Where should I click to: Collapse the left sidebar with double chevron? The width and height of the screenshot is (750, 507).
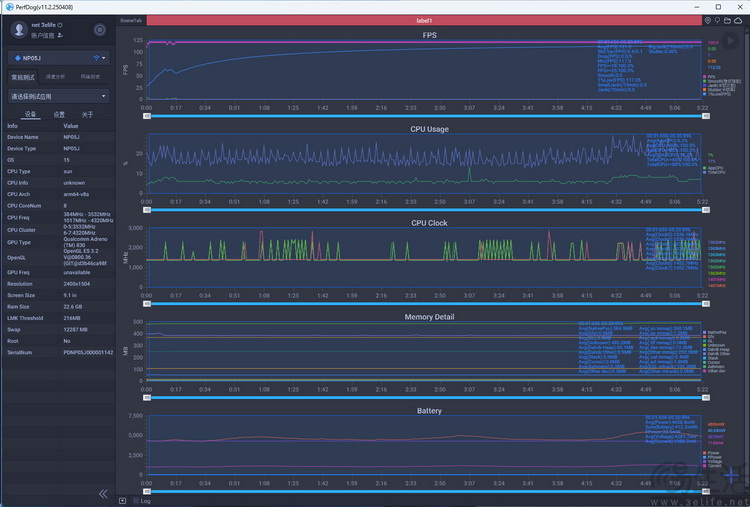(x=102, y=493)
